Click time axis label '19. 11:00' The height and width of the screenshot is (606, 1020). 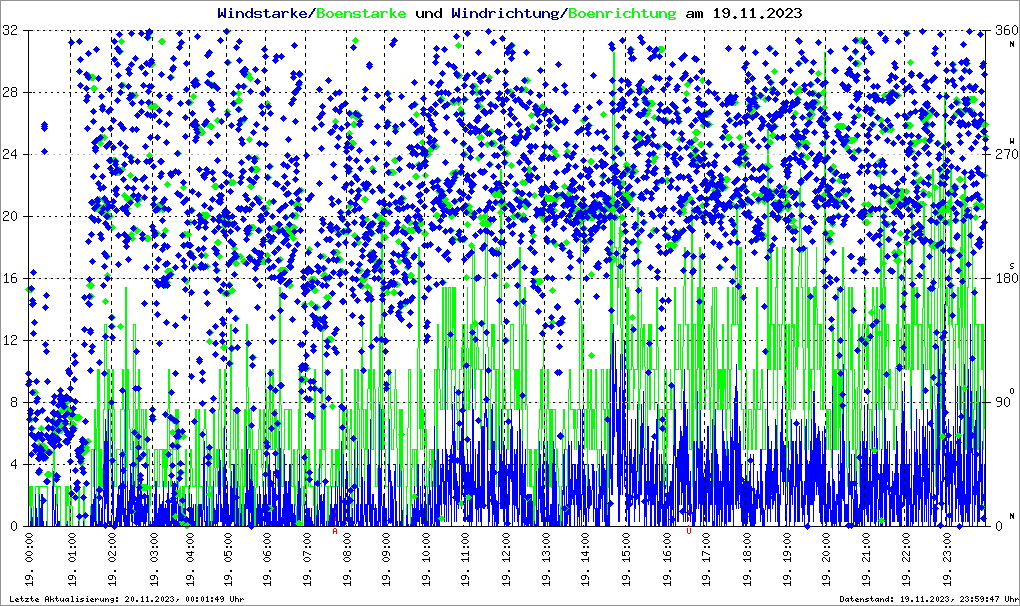click(466, 559)
